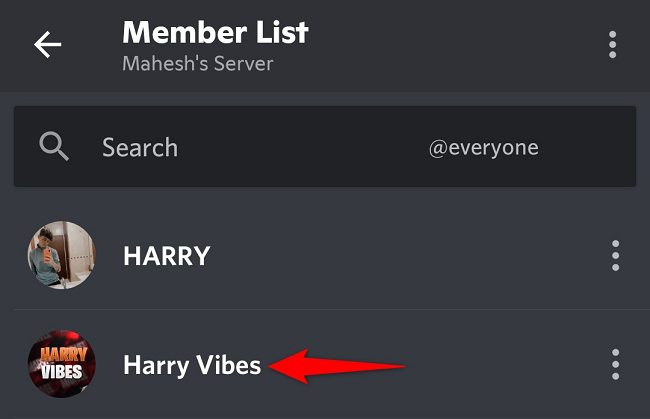The width and height of the screenshot is (650, 419).
Task: Click blank space right of the red arrow
Action: [500, 365]
